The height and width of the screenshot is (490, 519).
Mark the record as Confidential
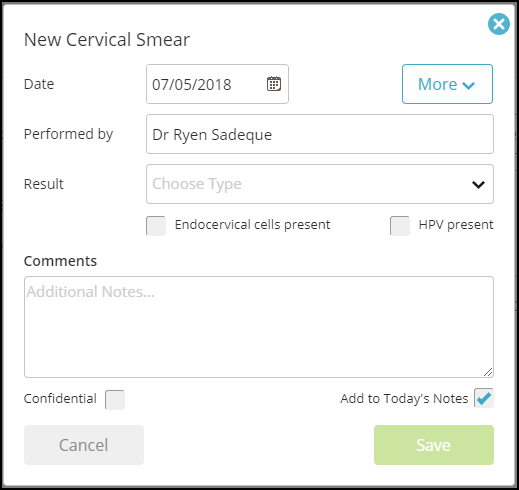coord(115,399)
